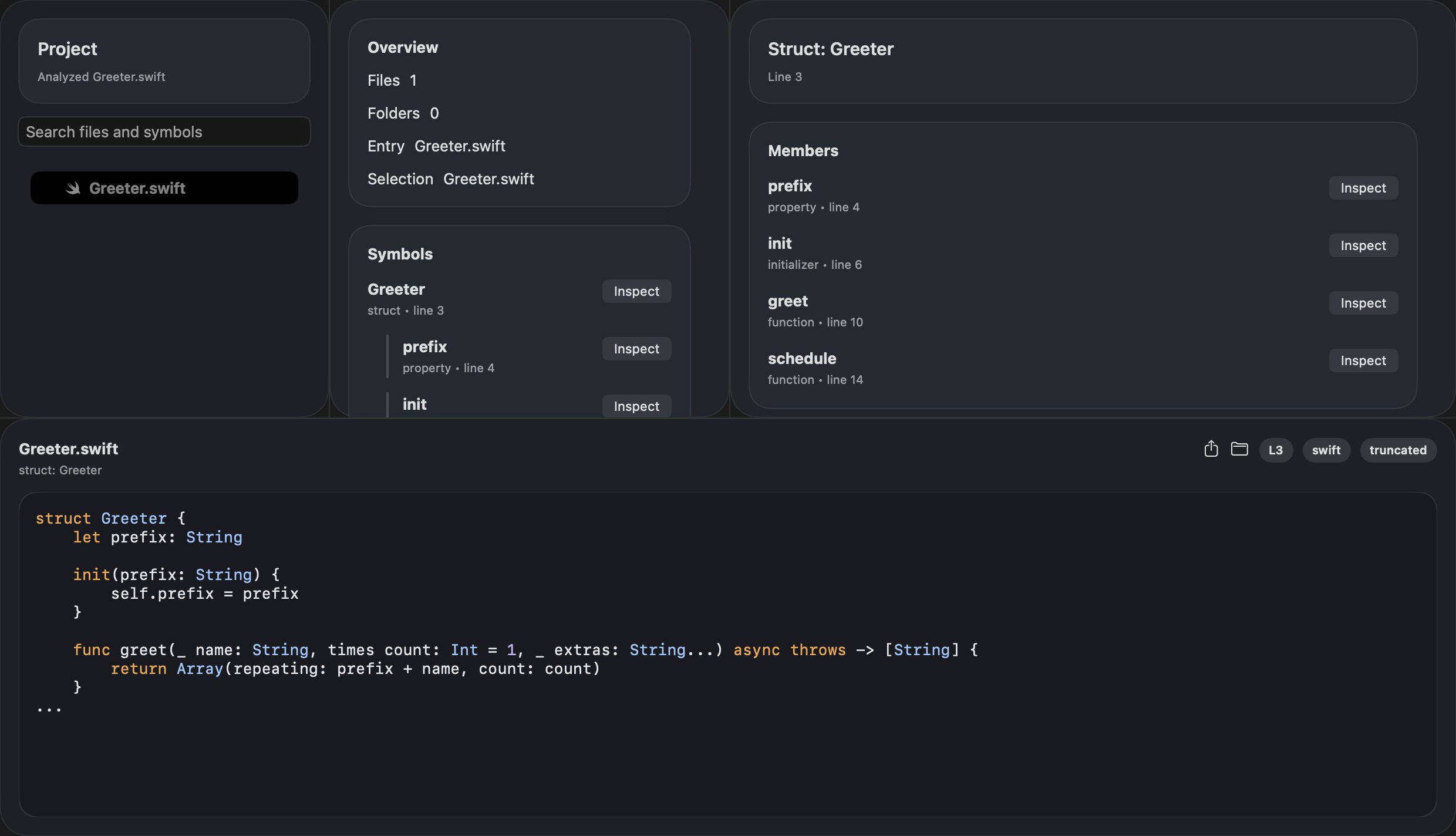Screen dimensions: 1456x836
Task: Click the folder icon beside L3 badge
Action: [x=1239, y=449]
